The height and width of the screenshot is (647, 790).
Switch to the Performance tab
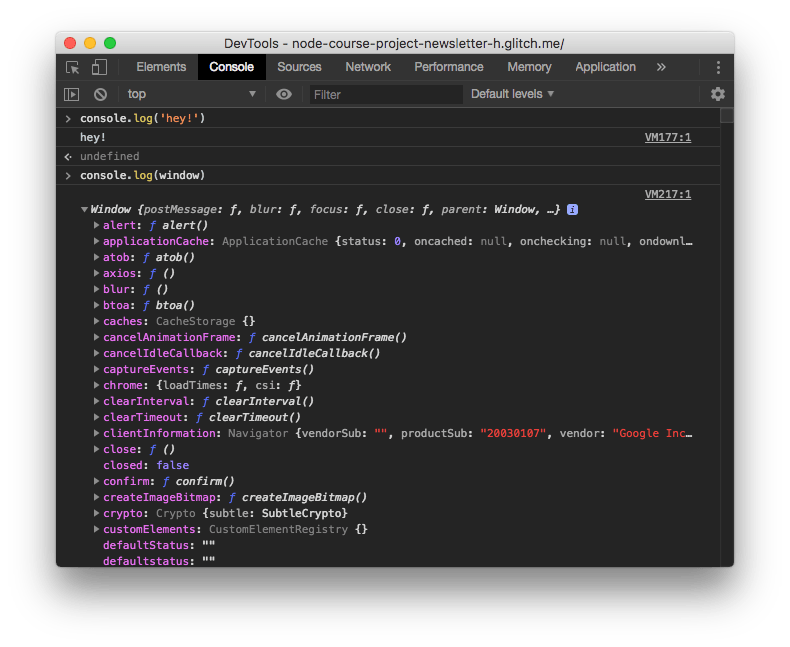[x=449, y=67]
